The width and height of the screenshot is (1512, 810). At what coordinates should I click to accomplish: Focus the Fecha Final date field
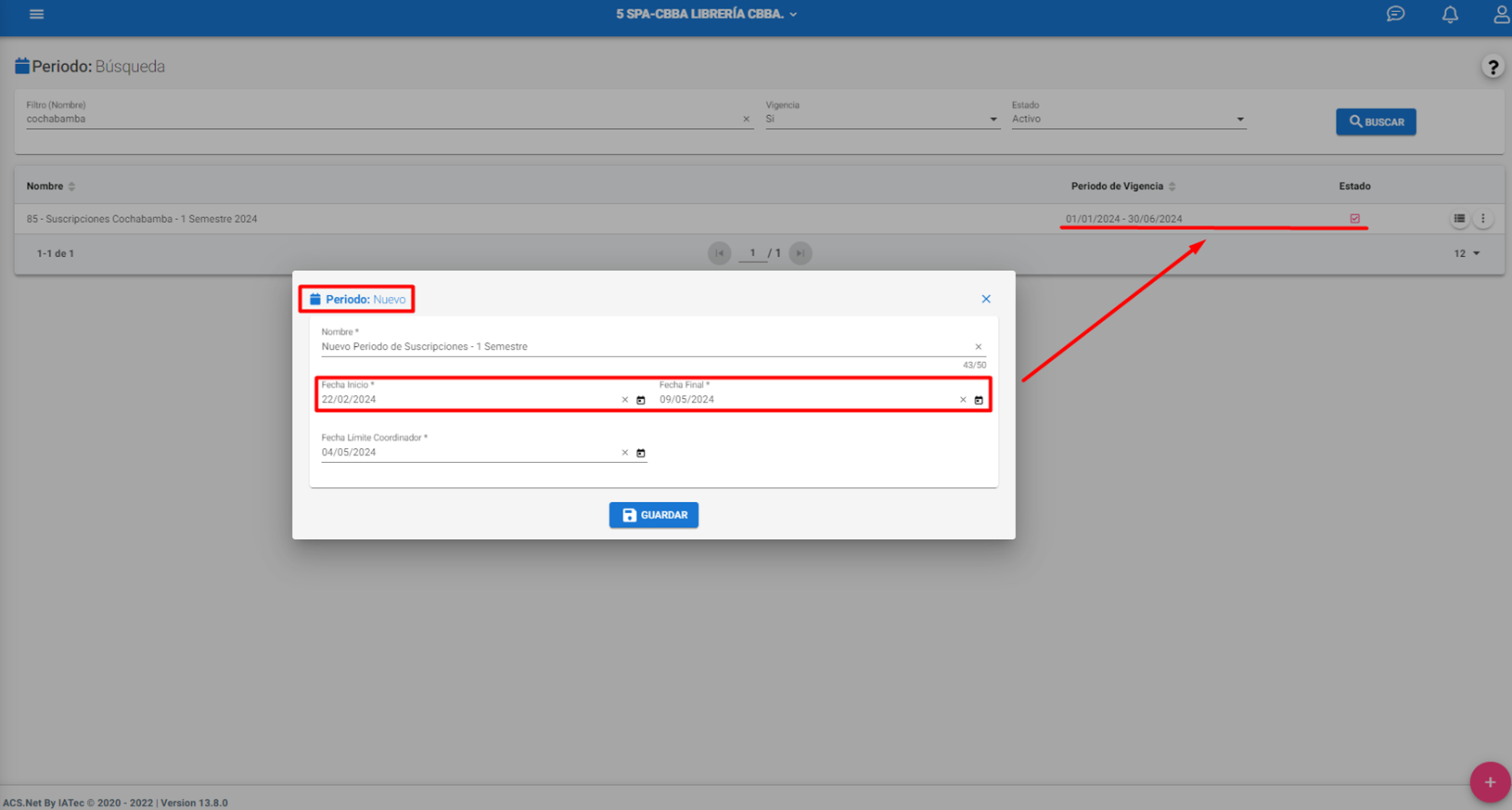807,400
